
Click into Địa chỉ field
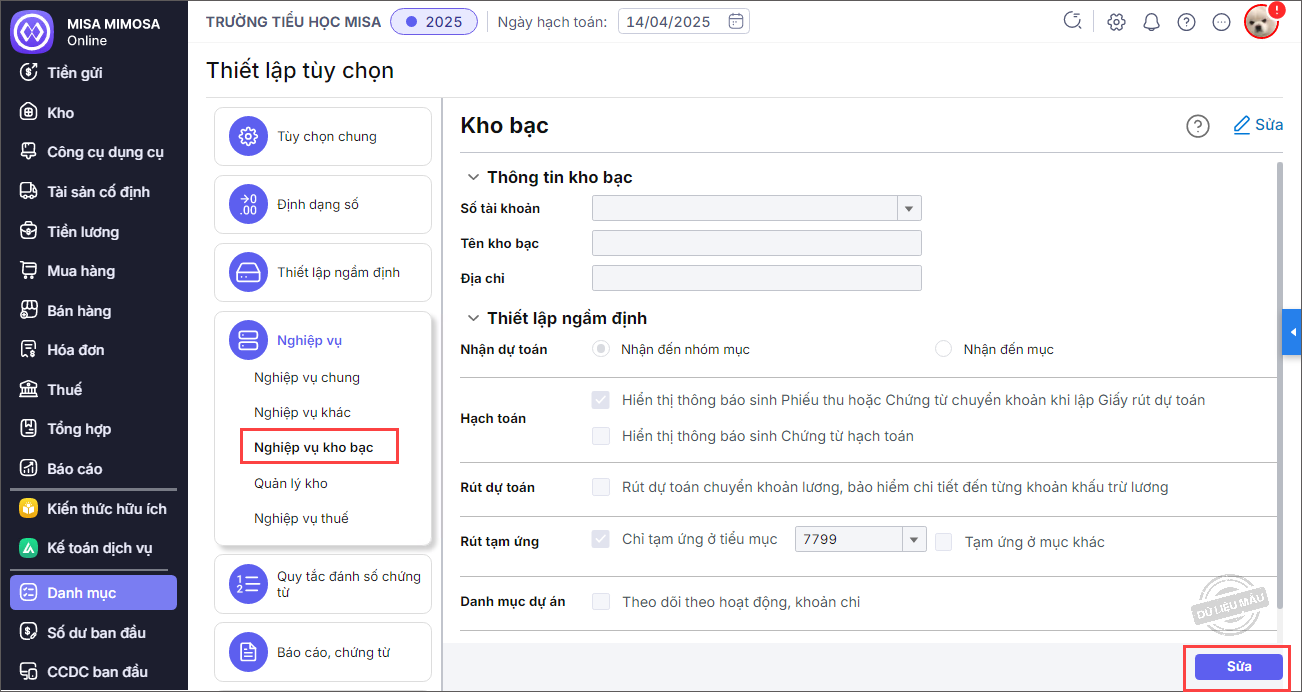pos(757,278)
